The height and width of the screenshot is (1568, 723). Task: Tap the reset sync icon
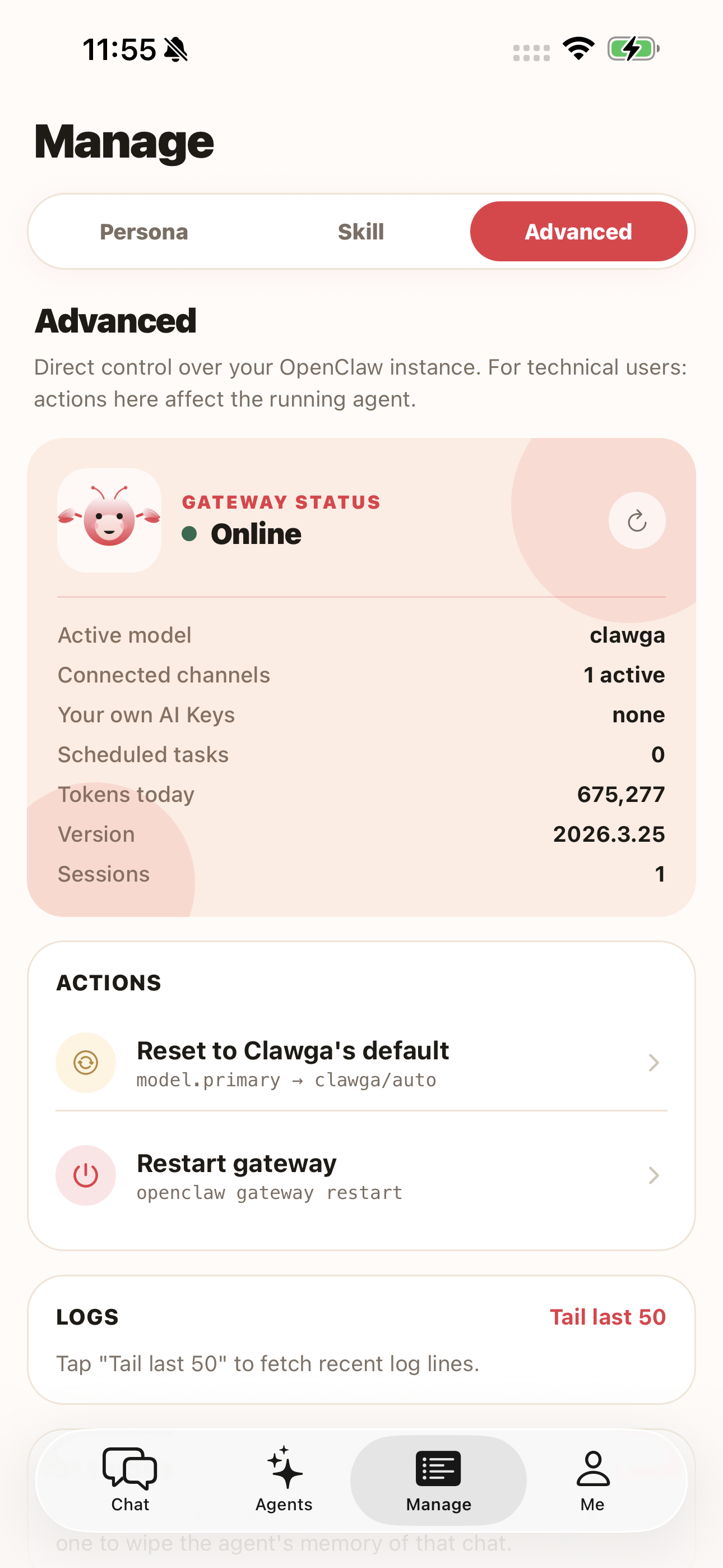[86, 1063]
